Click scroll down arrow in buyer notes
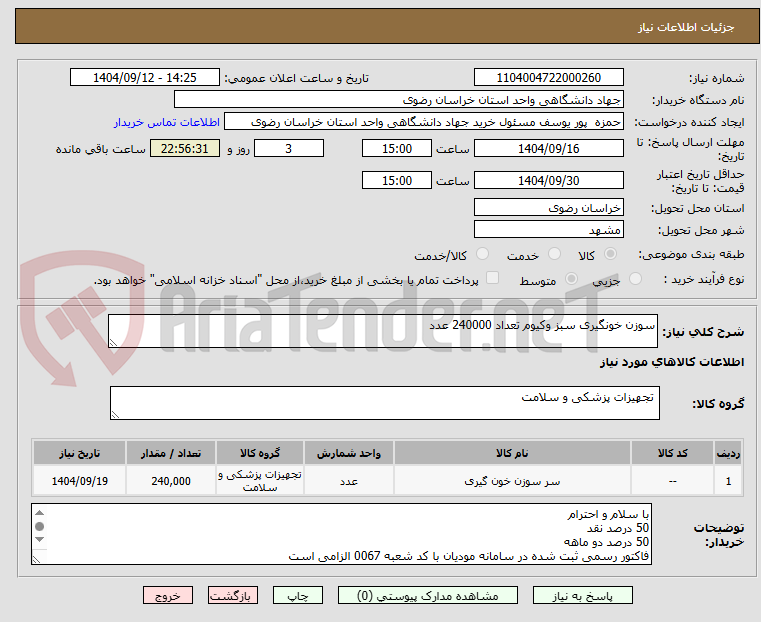The image size is (761, 622). (40, 540)
